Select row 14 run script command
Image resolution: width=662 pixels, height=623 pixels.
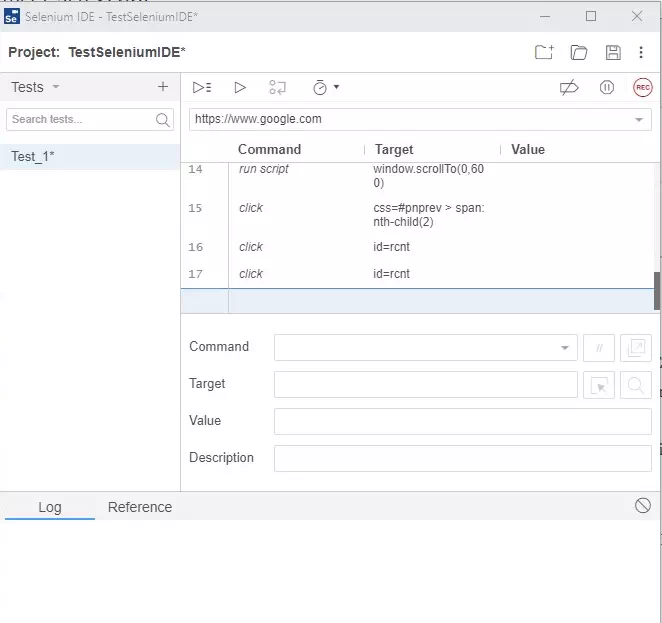point(418,176)
